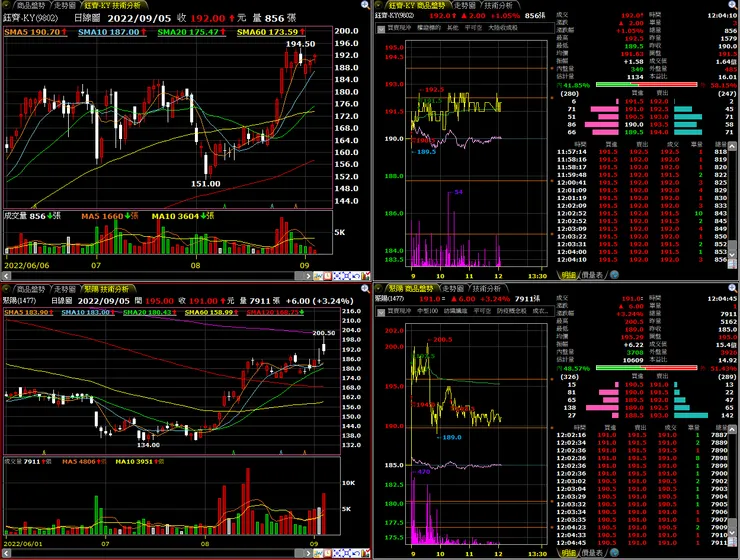Open the round panel menu button beside 聚陽 技術分析 tab
Viewport: 740px width, 560px height.
pos(7,289)
